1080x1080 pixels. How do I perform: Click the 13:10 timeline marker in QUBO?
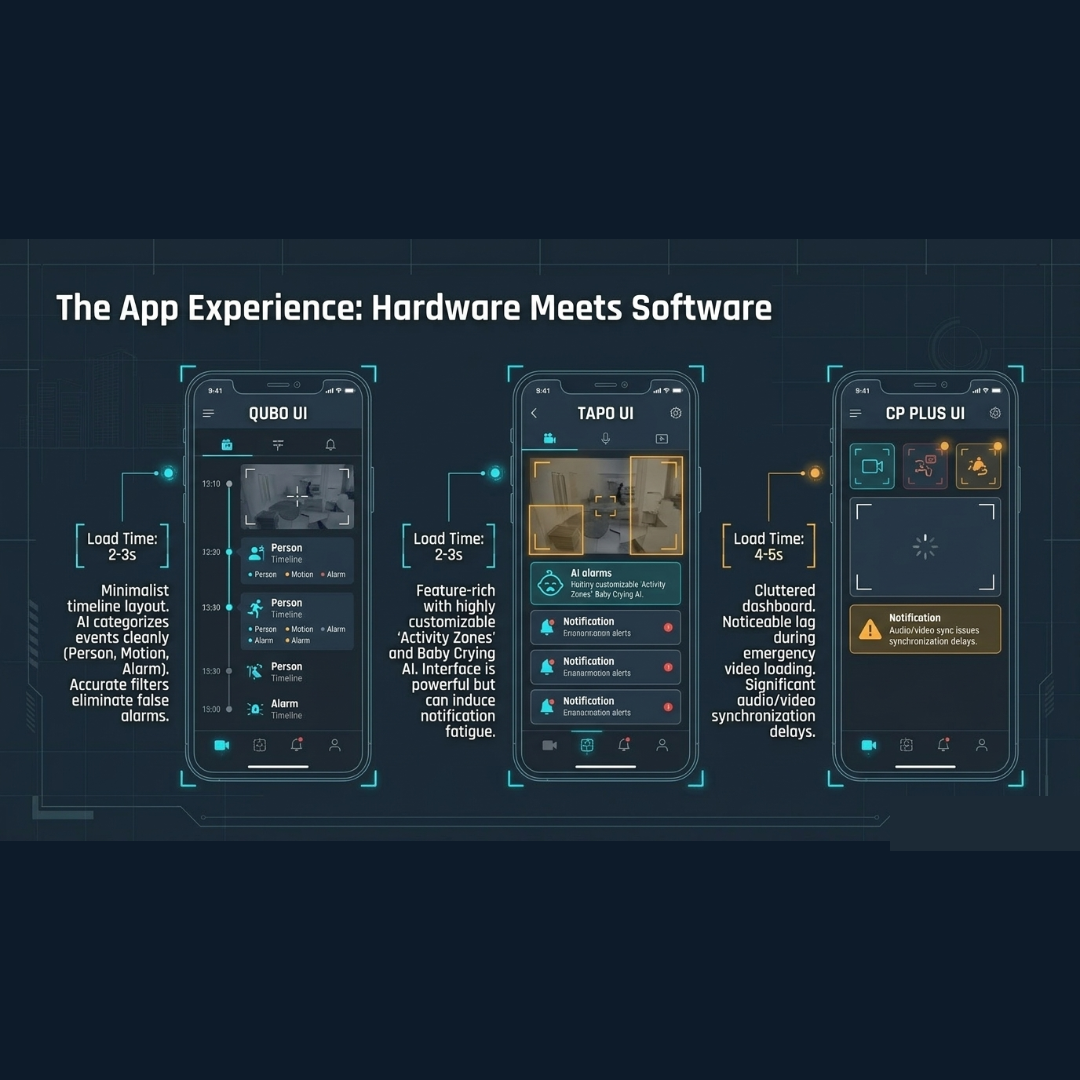[229, 484]
